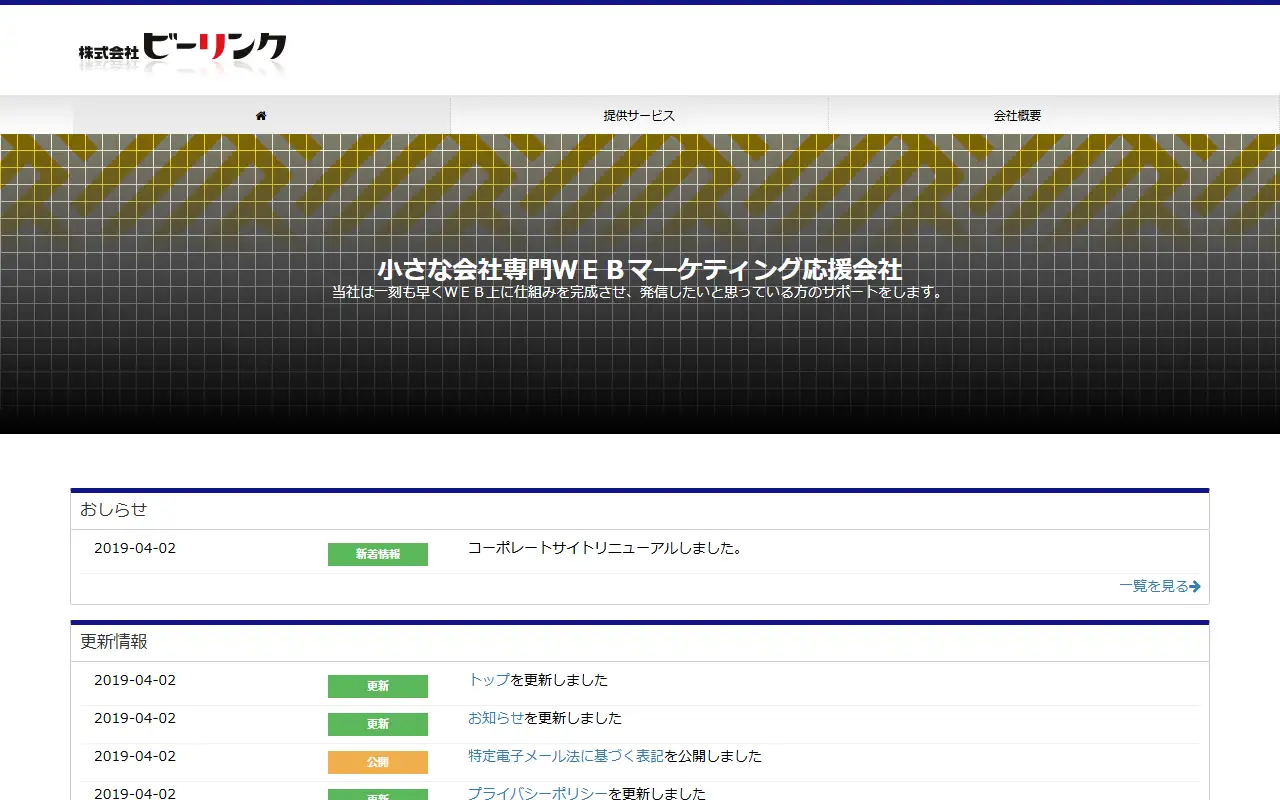Click the date beside お知らせを更新しました
The height and width of the screenshot is (800, 1280).
coord(135,718)
